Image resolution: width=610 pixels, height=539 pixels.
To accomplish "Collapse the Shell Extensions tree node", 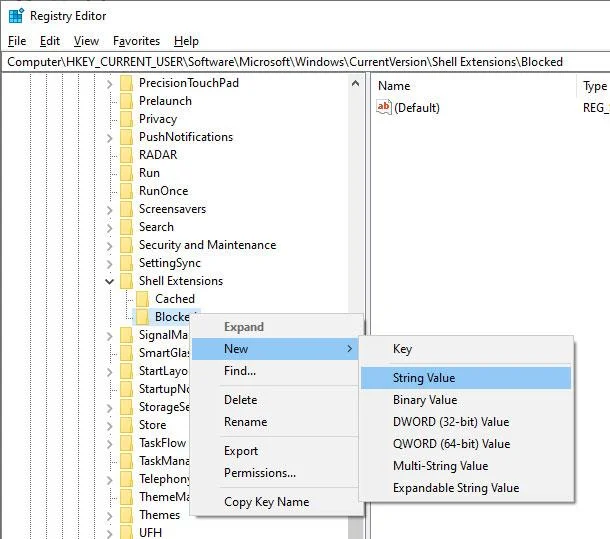I will [110, 281].
